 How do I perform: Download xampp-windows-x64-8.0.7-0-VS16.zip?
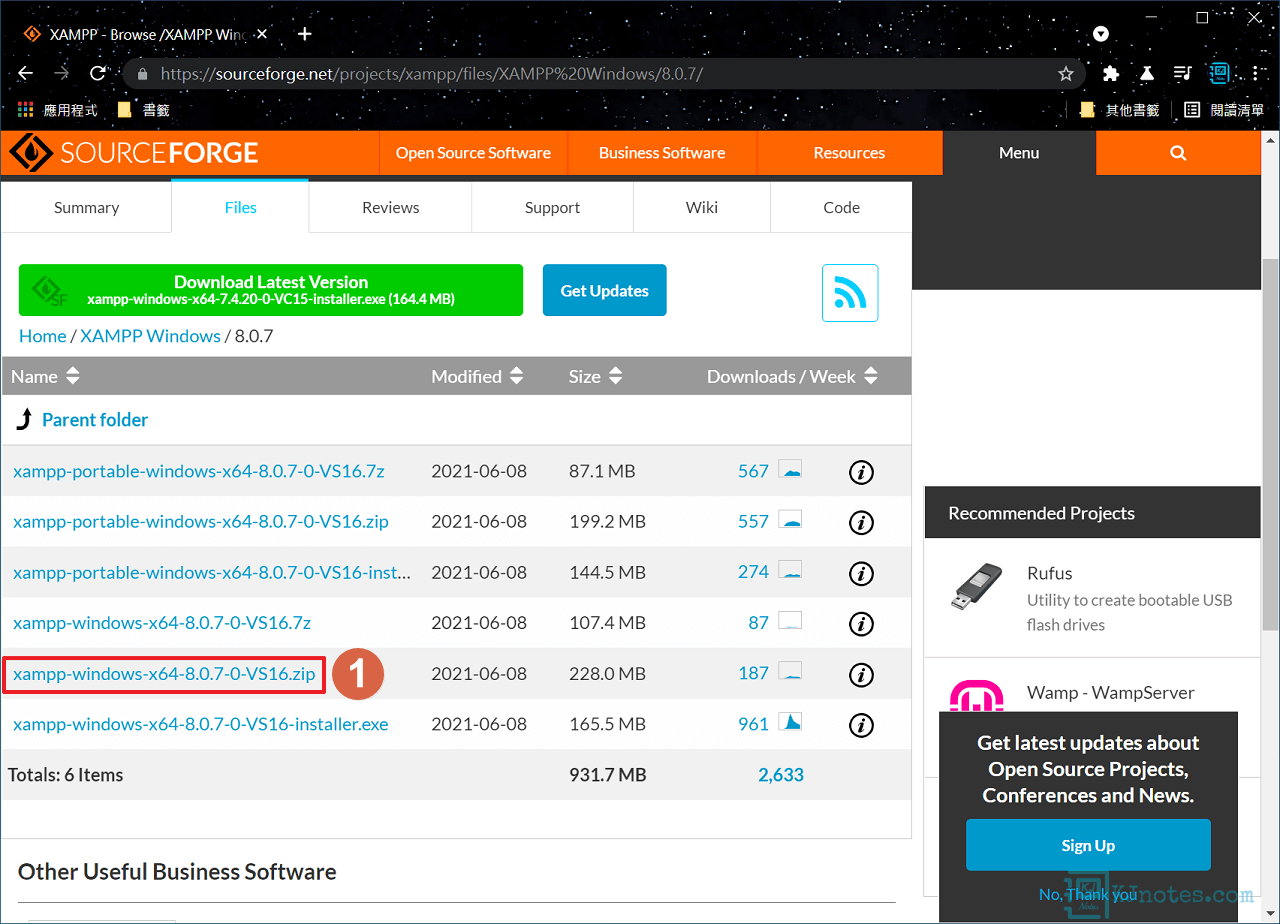click(164, 674)
